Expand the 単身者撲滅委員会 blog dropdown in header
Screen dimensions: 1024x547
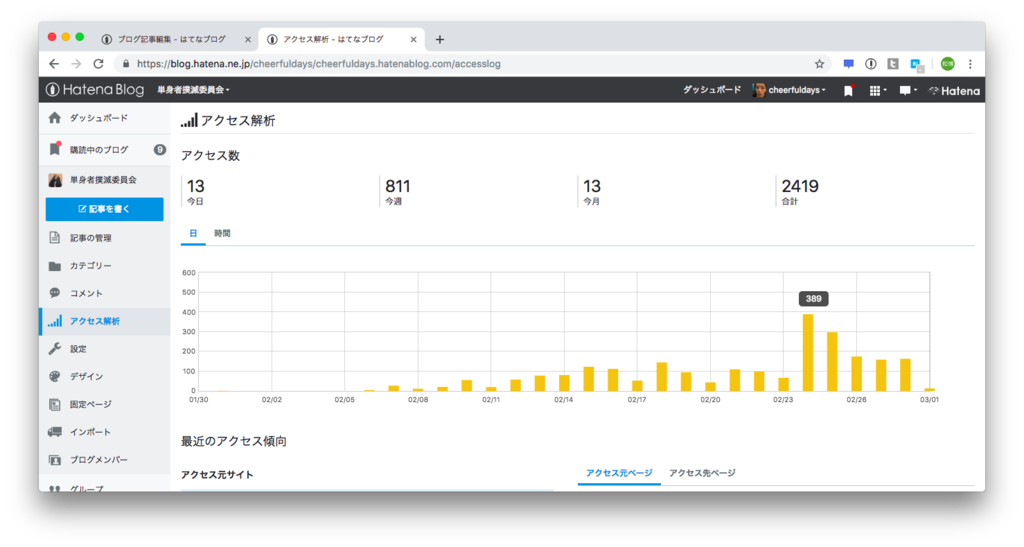click(193, 90)
